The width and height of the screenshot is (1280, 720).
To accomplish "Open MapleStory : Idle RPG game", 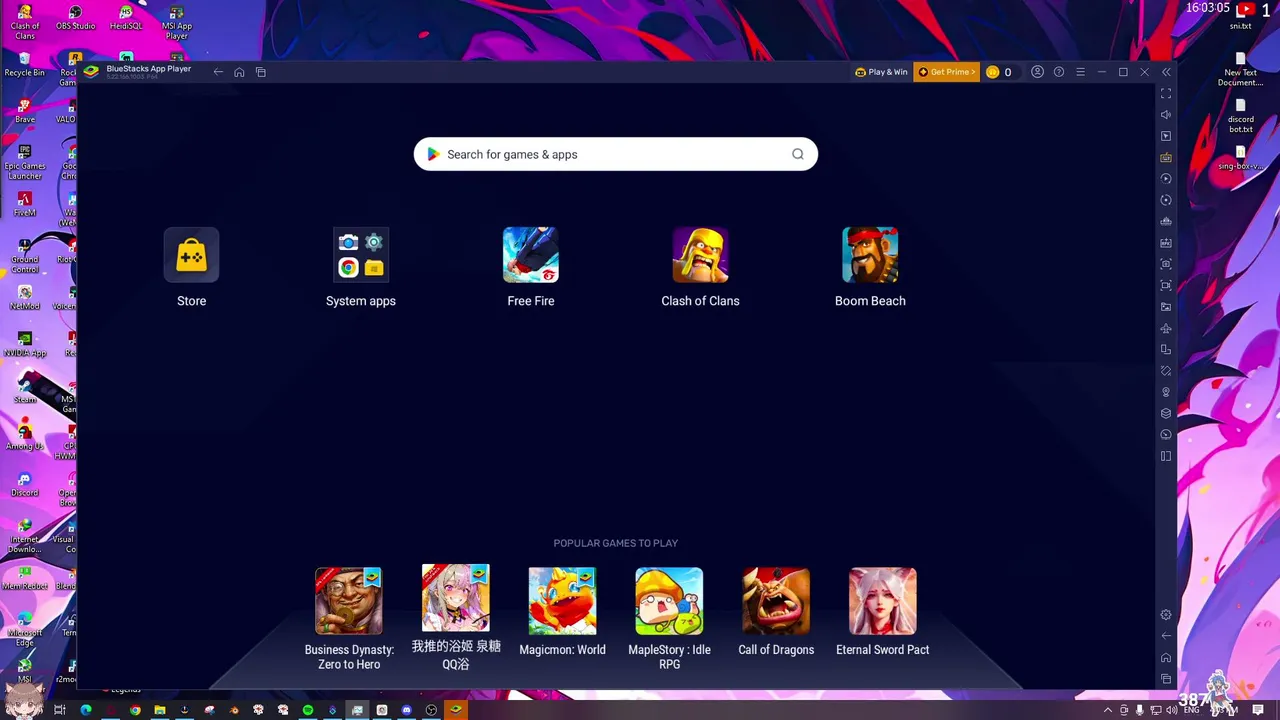I will (669, 601).
